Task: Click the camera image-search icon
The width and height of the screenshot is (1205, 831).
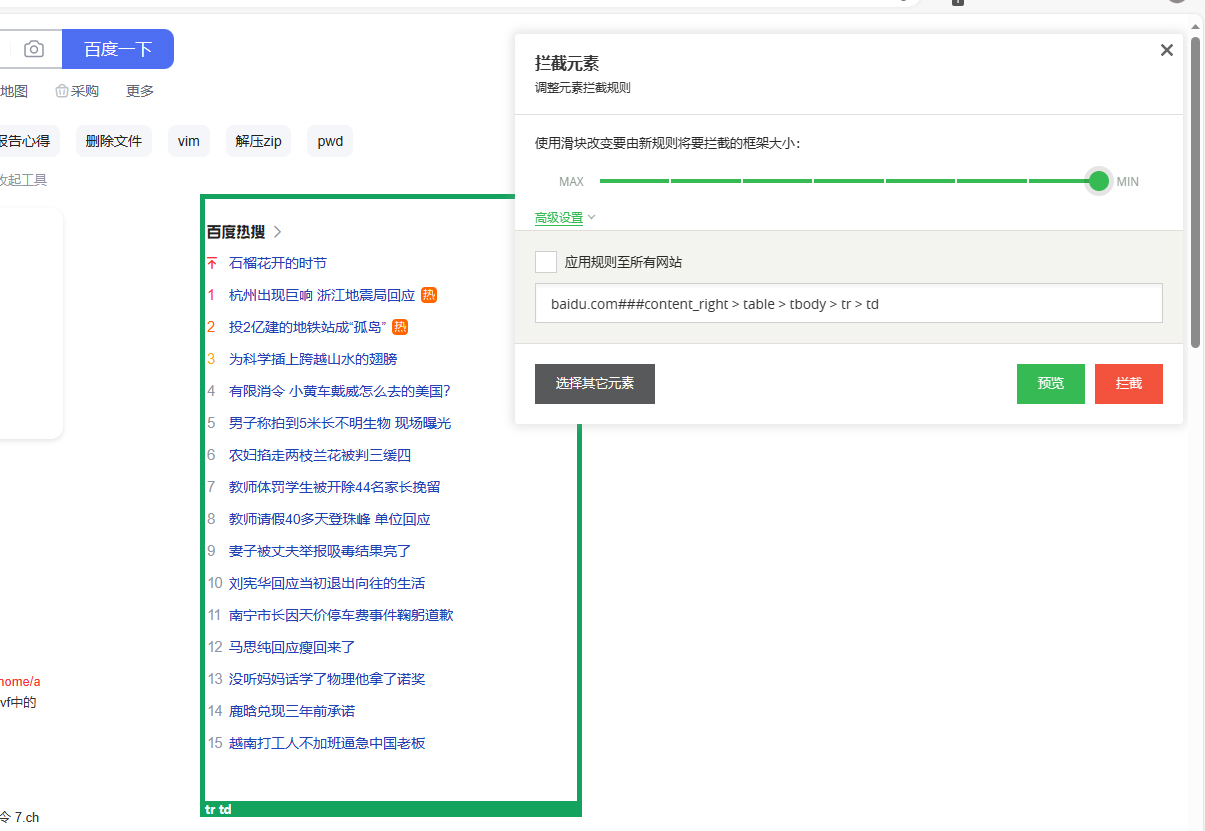Action: point(34,49)
